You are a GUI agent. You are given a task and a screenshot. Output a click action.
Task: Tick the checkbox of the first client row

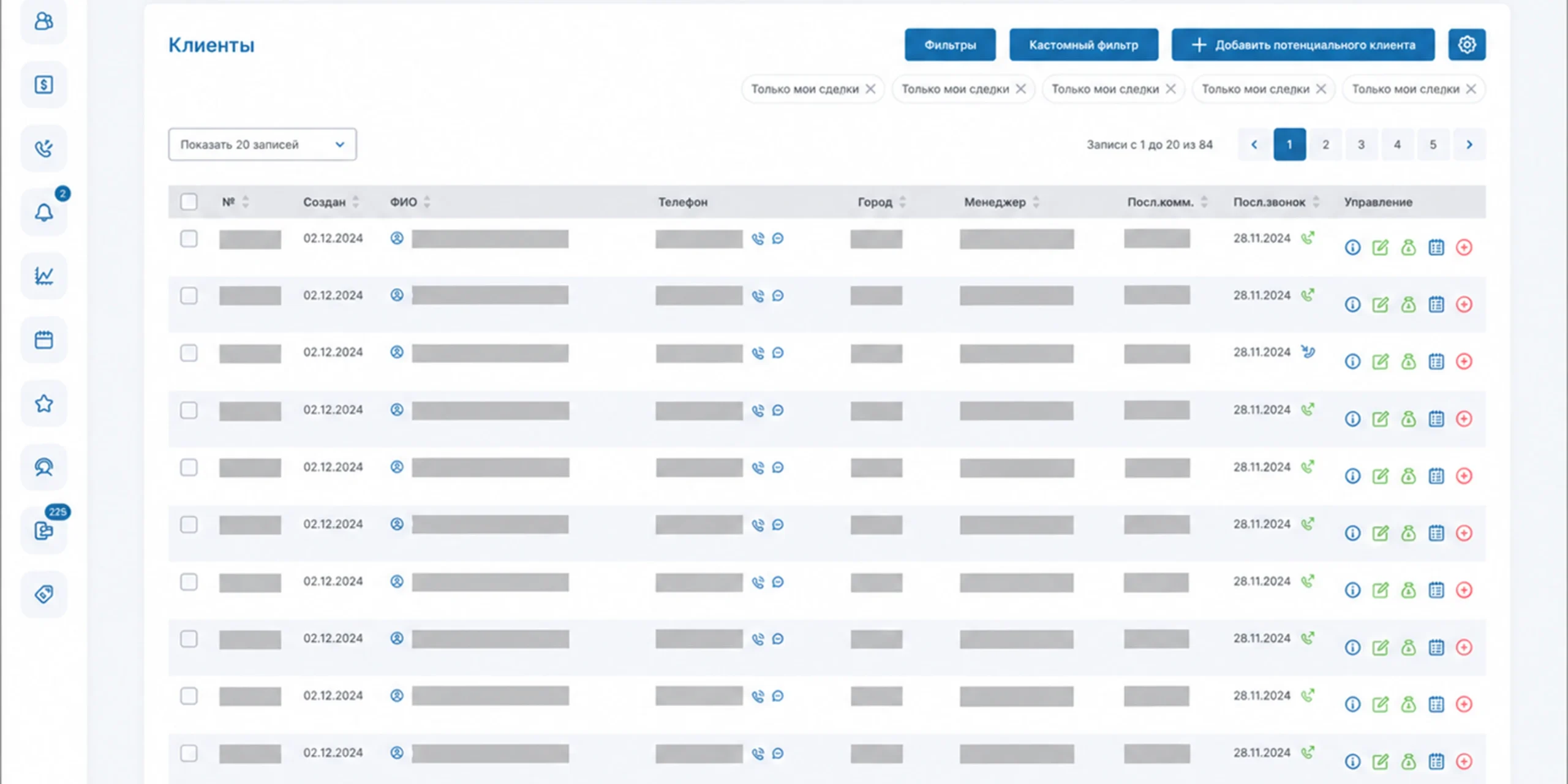189,238
